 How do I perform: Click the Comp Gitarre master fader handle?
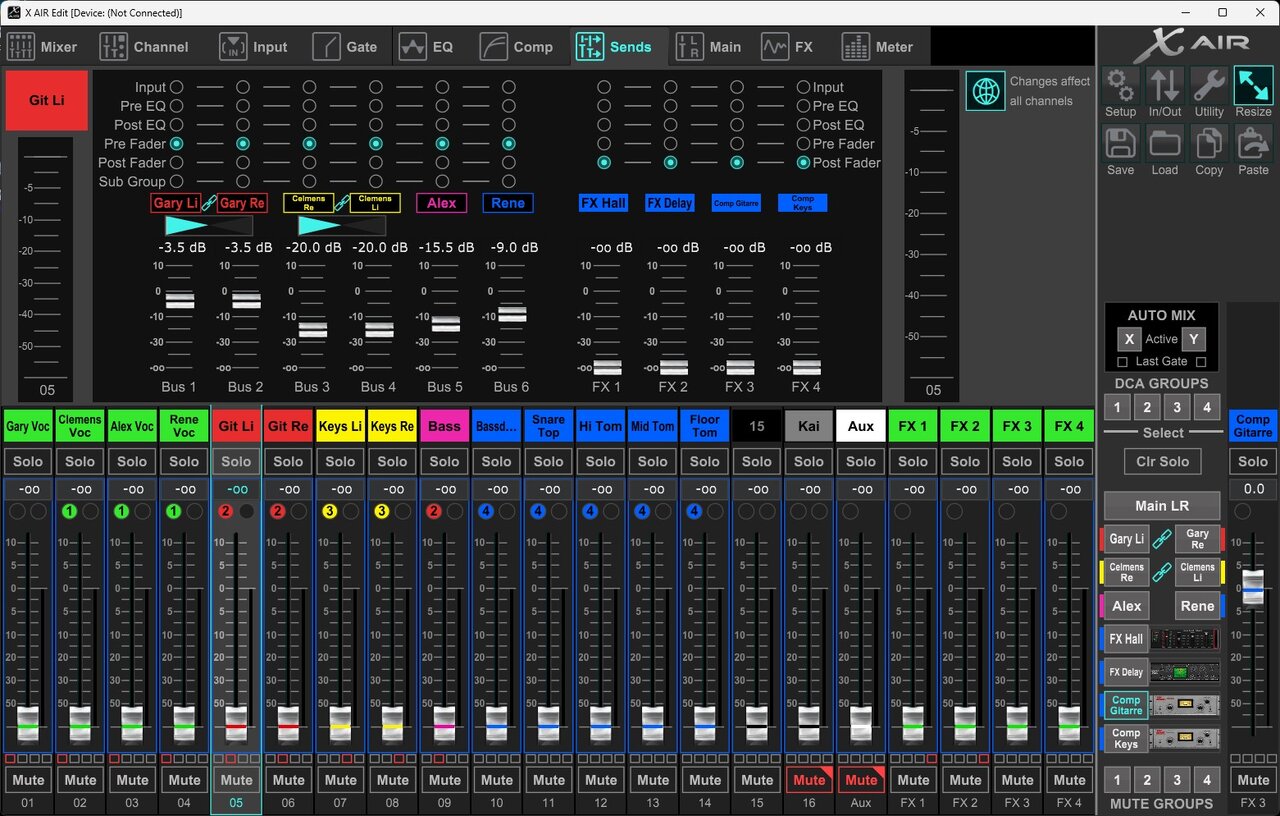coord(1253,587)
